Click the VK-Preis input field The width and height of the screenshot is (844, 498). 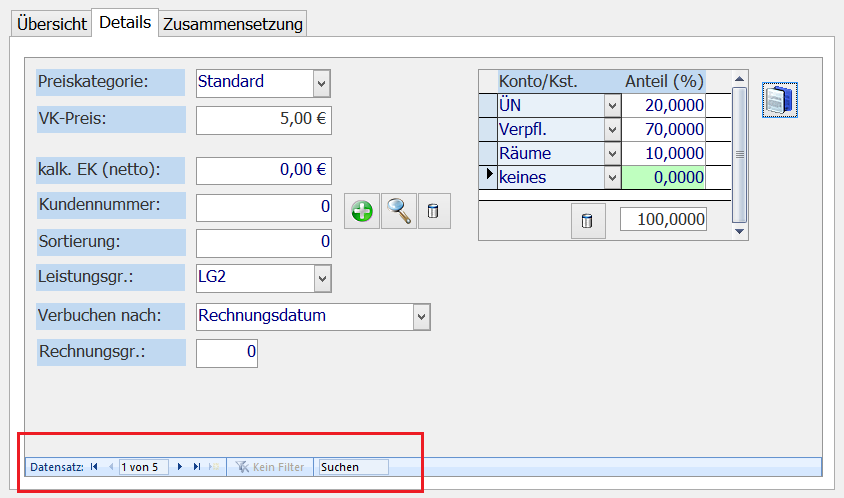coord(264,120)
